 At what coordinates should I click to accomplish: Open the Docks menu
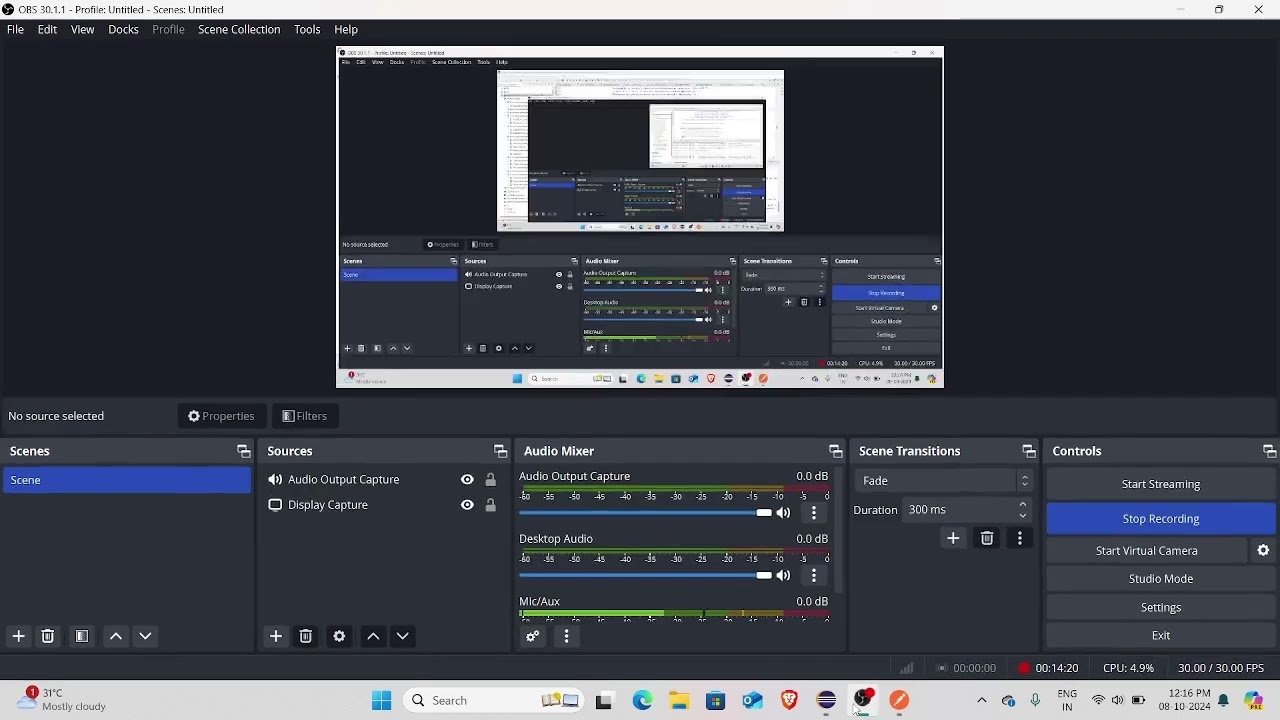[x=123, y=30]
